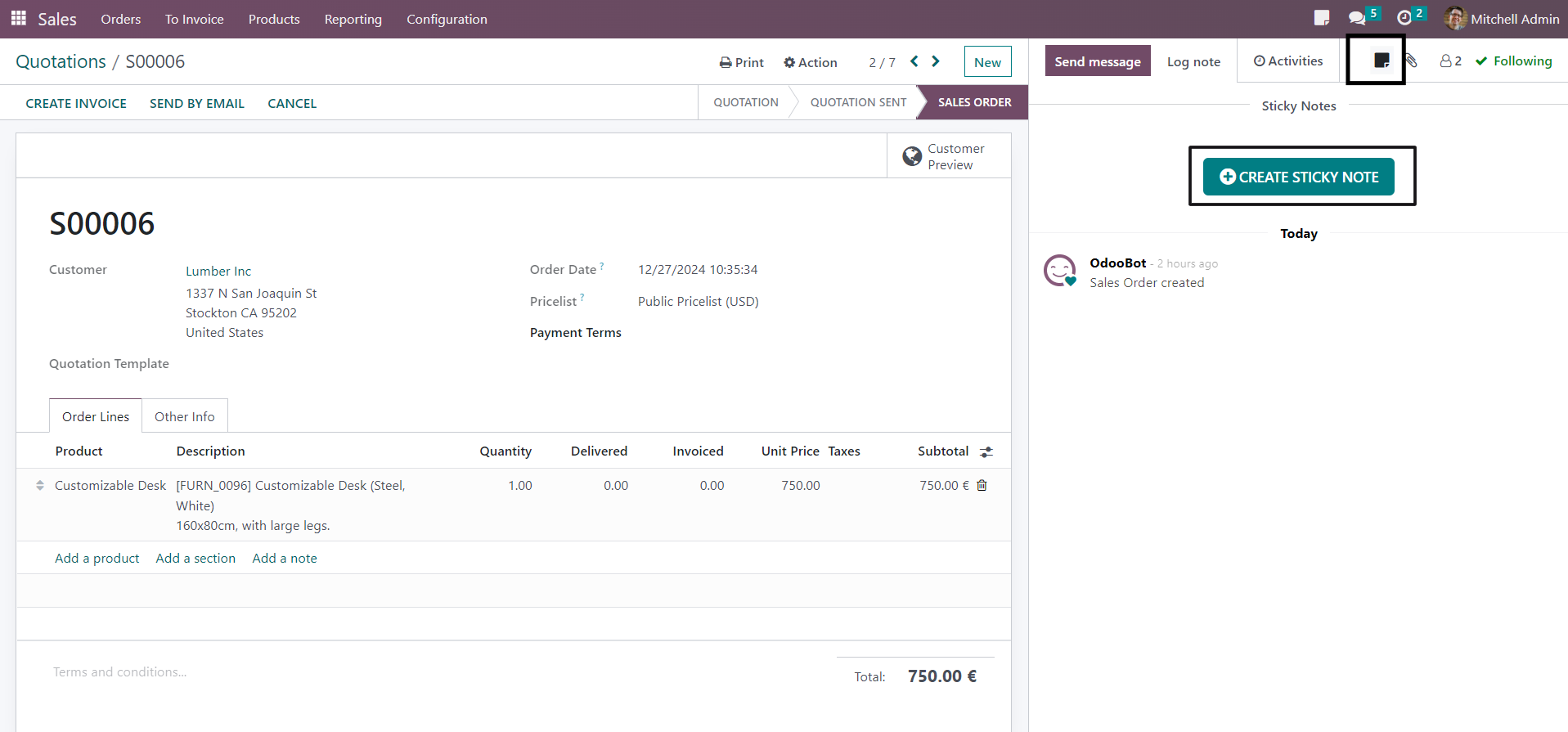Image resolution: width=1568 pixels, height=732 pixels.
Task: Switch to the Other Info tab
Action: point(185,416)
